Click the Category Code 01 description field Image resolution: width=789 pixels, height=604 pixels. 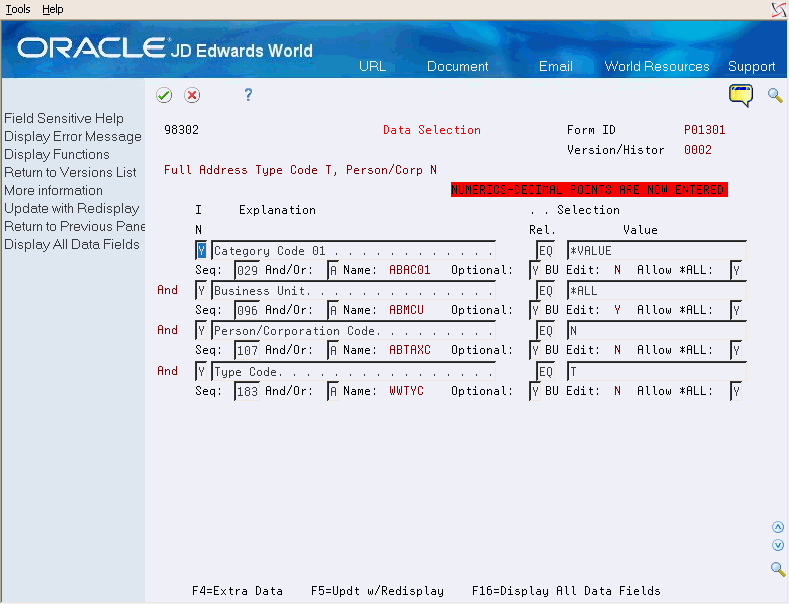coord(353,250)
